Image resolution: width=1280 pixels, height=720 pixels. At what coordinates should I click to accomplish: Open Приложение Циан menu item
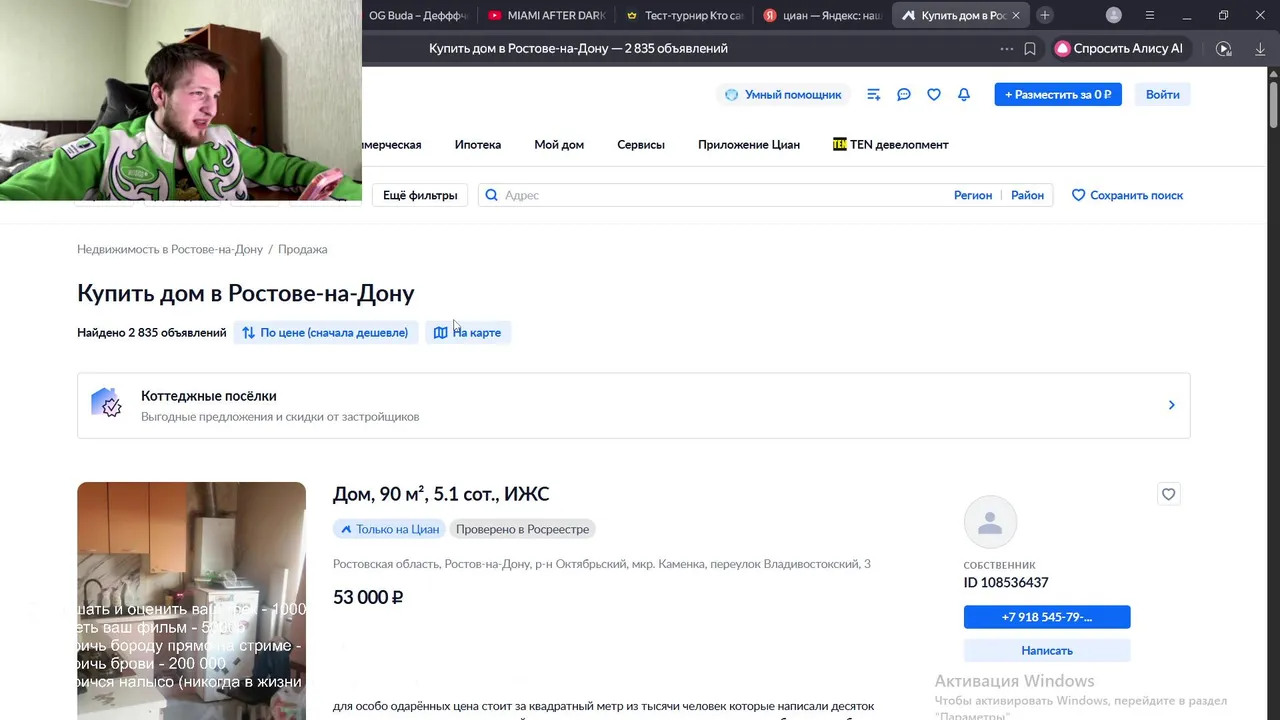click(x=749, y=144)
